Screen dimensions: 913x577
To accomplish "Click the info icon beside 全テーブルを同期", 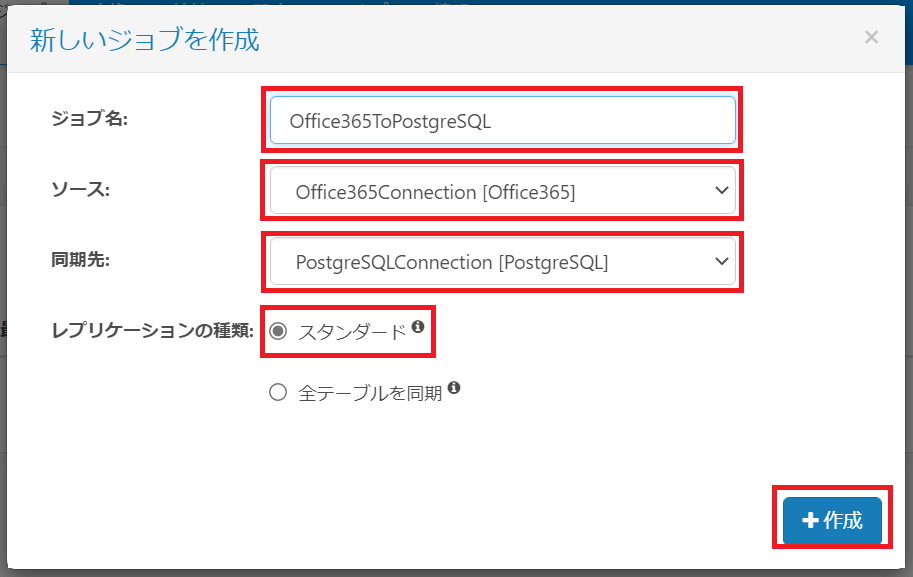I will (x=454, y=388).
